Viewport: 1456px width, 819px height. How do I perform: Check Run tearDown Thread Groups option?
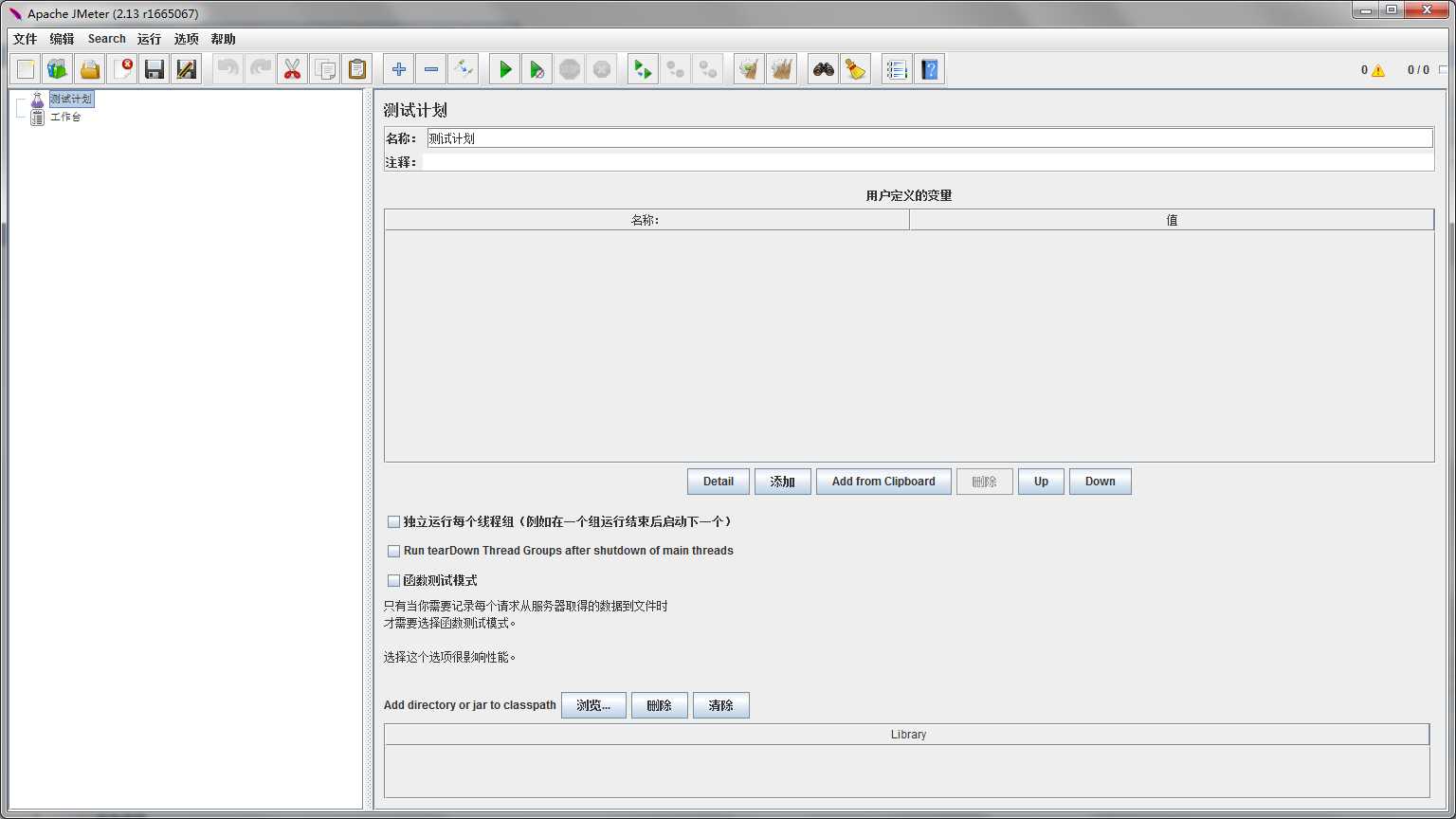point(393,551)
